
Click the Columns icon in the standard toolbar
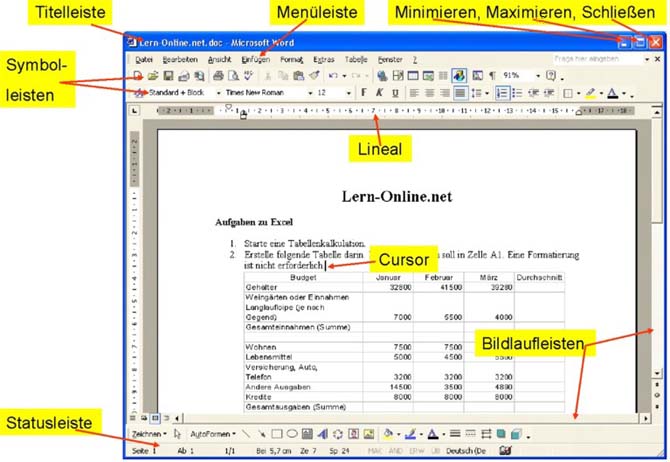point(443,76)
